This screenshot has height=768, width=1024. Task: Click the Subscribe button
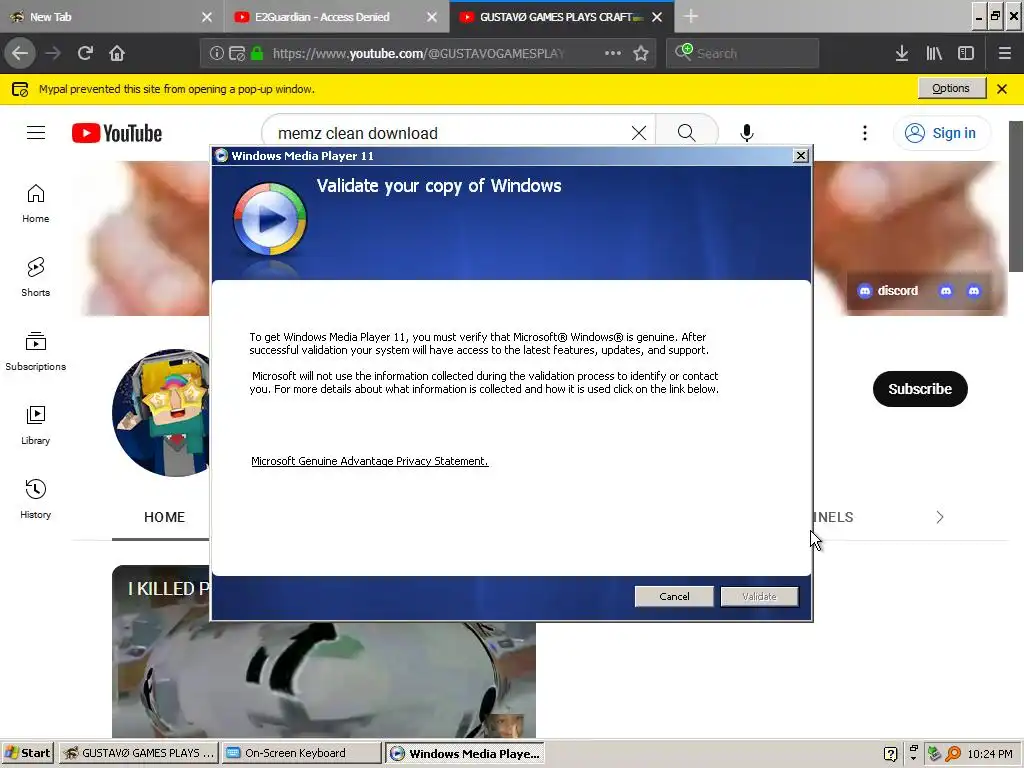coord(920,389)
